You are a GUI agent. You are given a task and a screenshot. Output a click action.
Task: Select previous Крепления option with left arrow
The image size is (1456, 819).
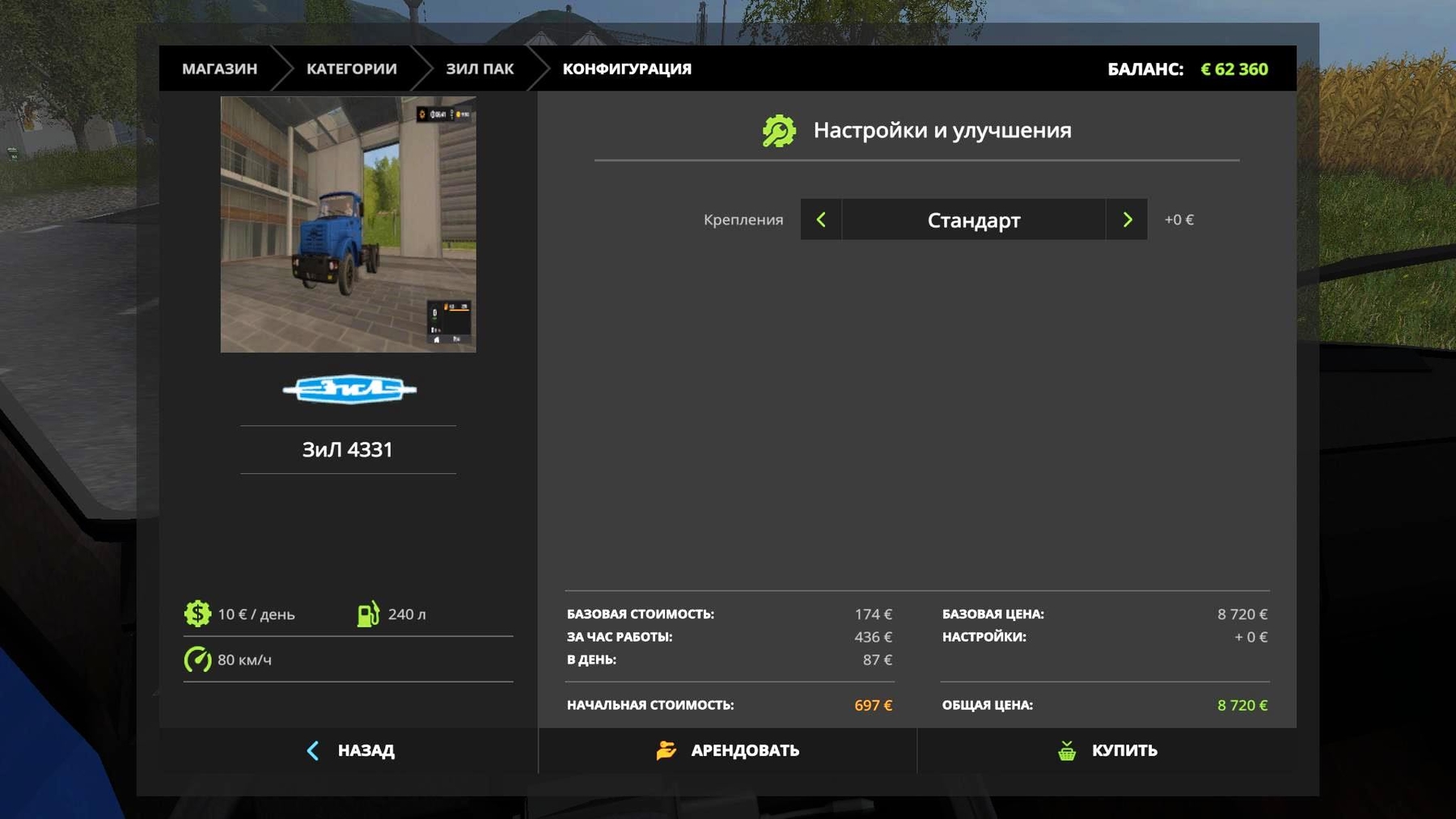[x=821, y=220]
